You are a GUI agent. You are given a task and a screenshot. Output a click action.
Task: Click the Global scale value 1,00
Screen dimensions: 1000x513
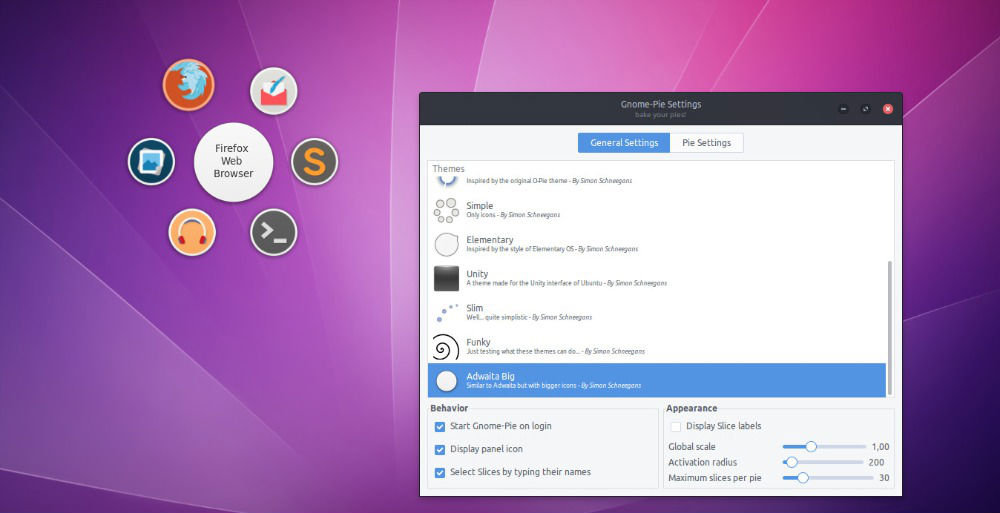click(x=880, y=447)
